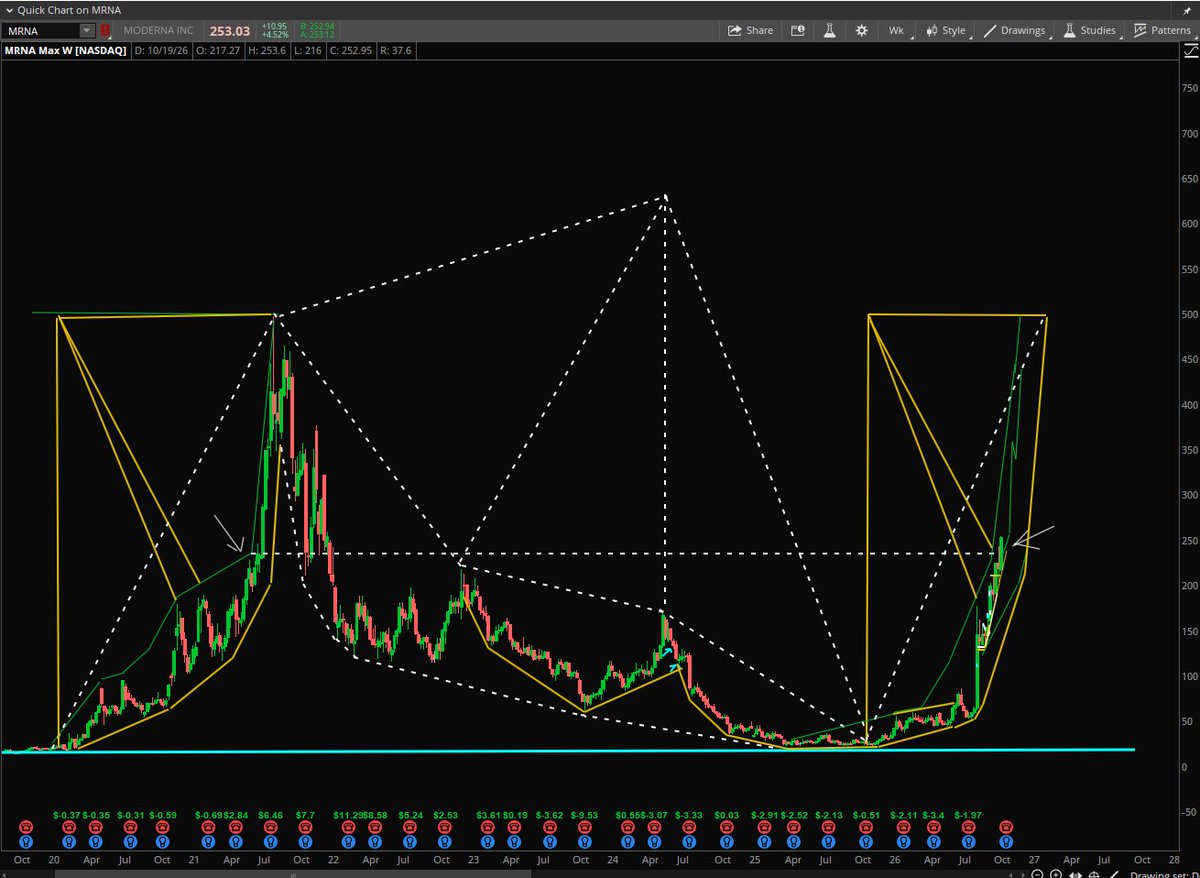The image size is (1200, 878).
Task: Click the crosshair cursor icon
Action: pos(1093,874)
